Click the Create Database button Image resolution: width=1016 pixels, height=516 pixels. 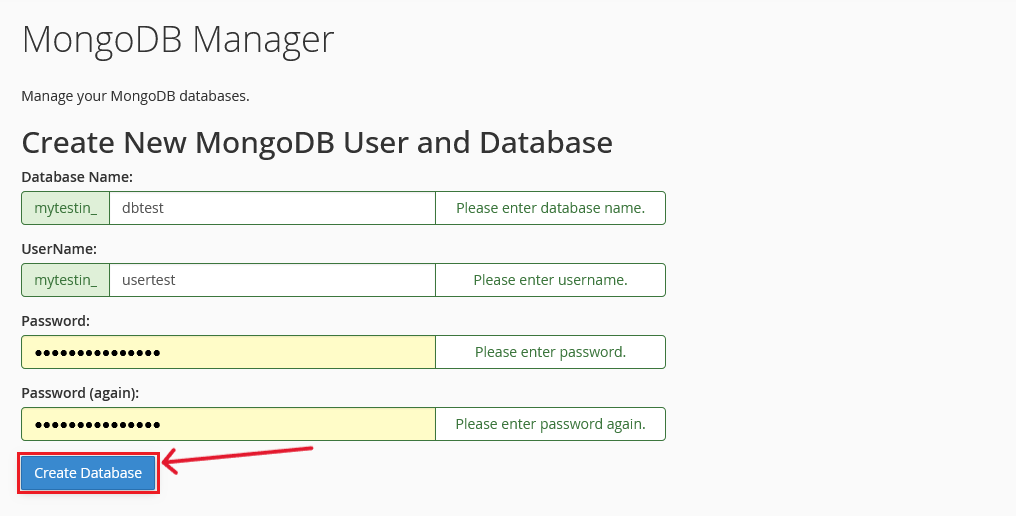click(x=88, y=473)
